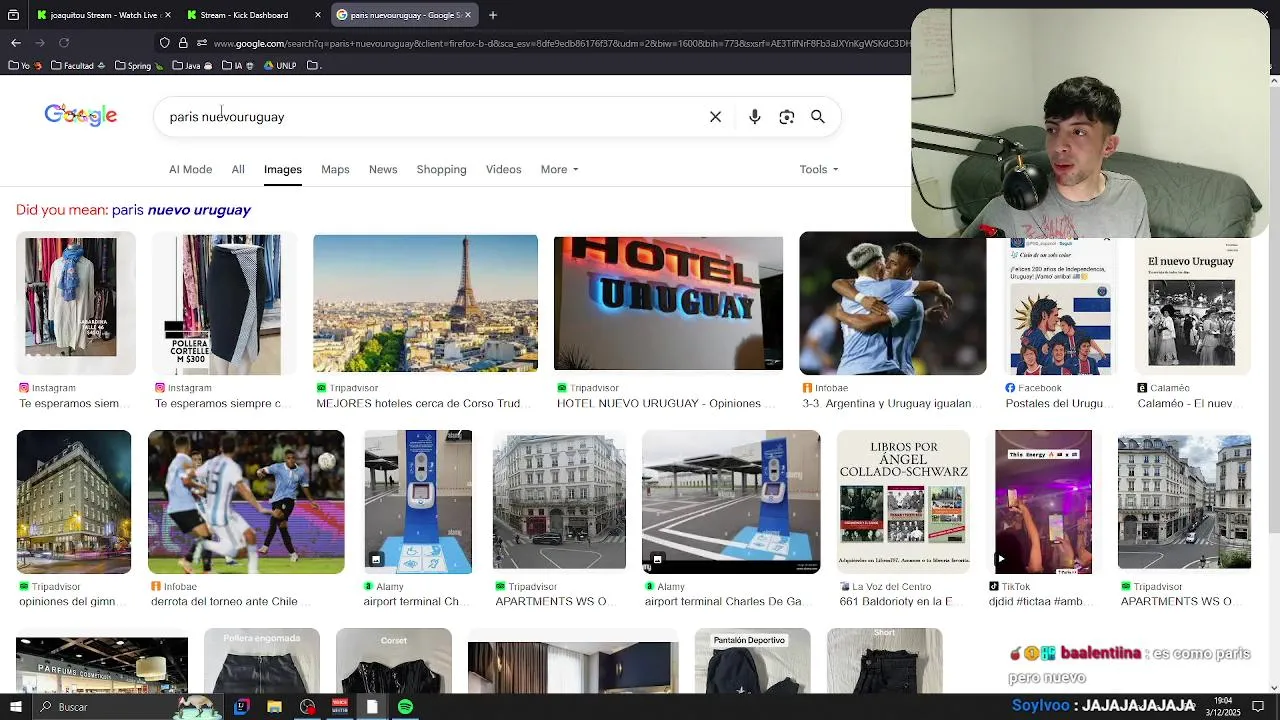Open the Libros por Ángel Collado-Schwarz thumbnail
The width and height of the screenshot is (1280, 720).
(903, 502)
